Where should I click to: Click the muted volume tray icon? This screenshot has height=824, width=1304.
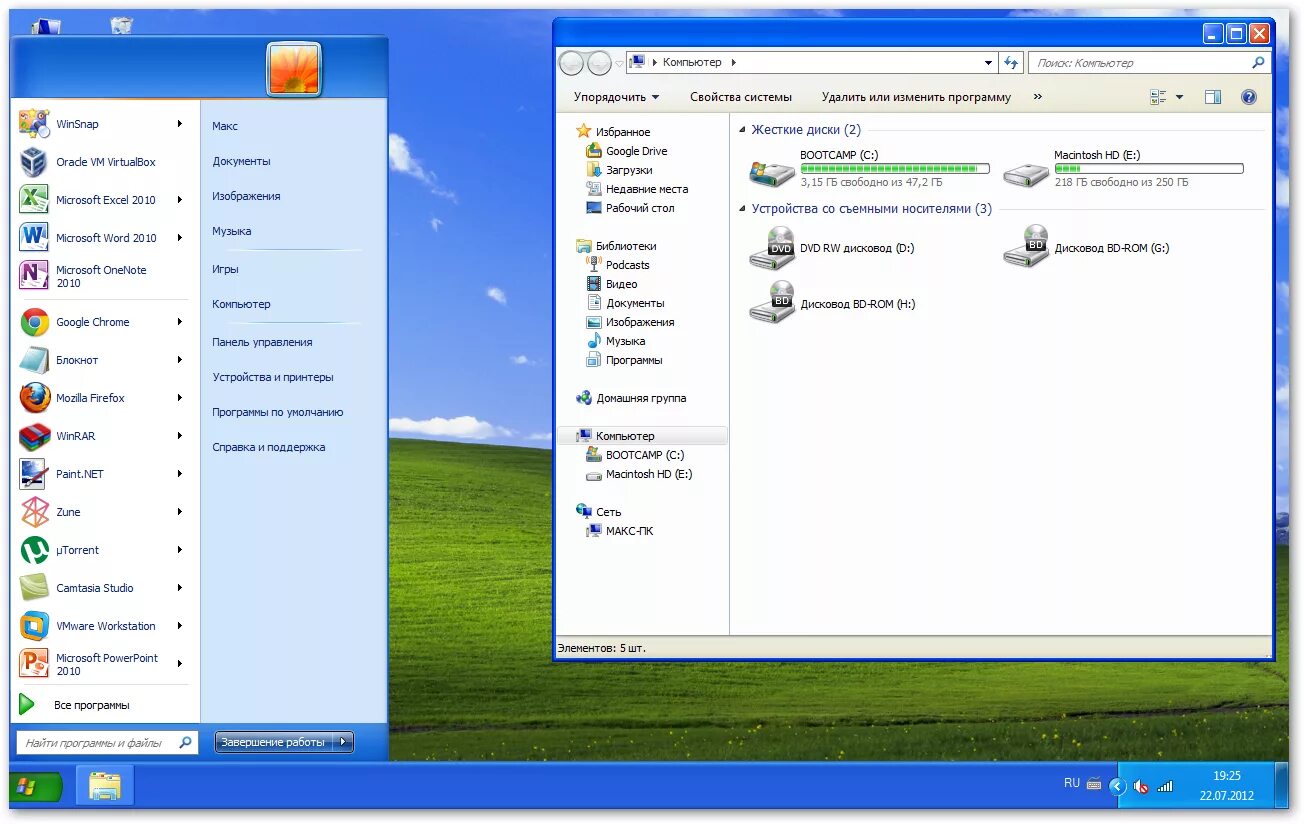1141,787
